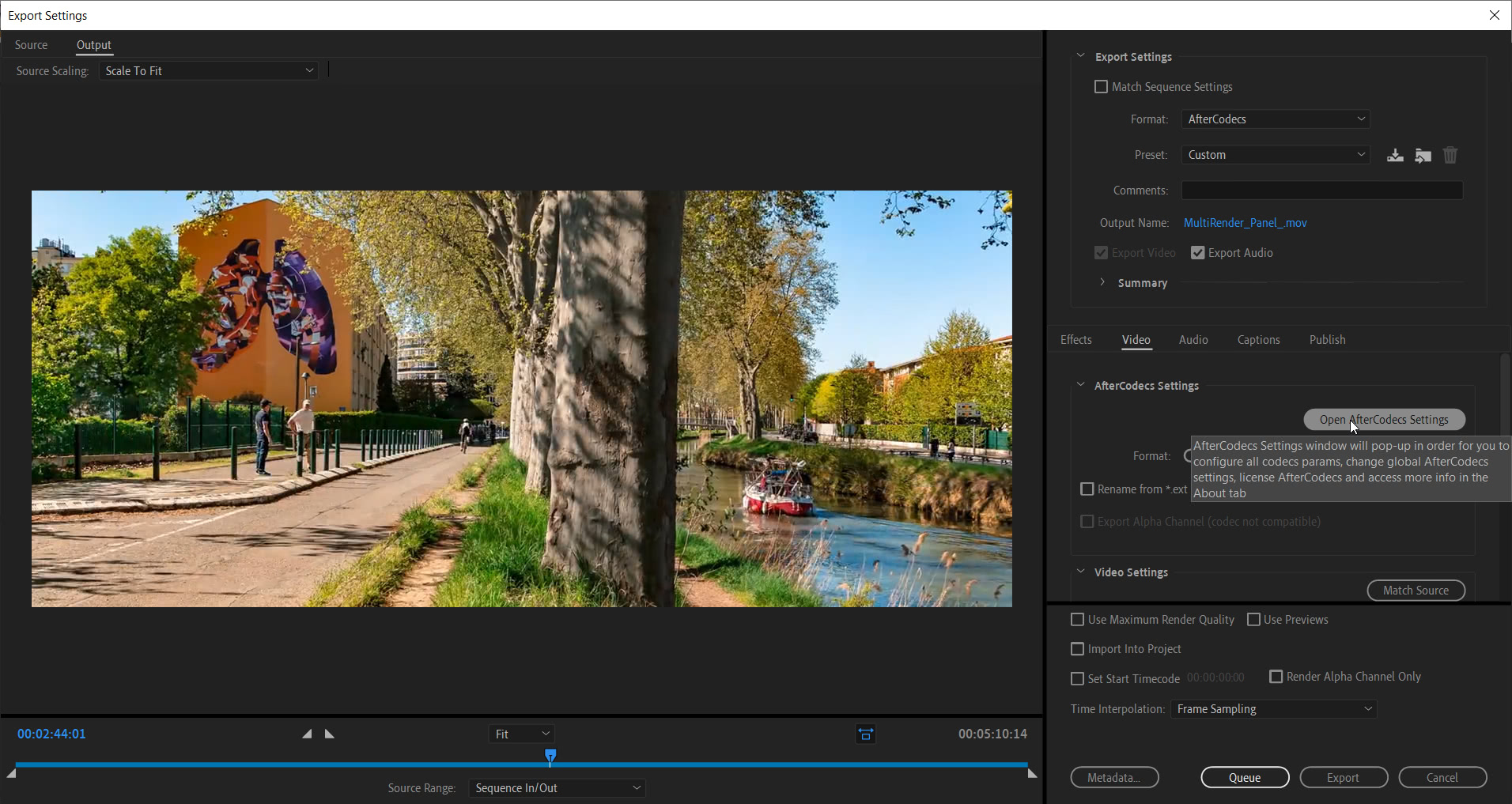Import an export preset from disk
1512x804 pixels.
click(x=1423, y=155)
